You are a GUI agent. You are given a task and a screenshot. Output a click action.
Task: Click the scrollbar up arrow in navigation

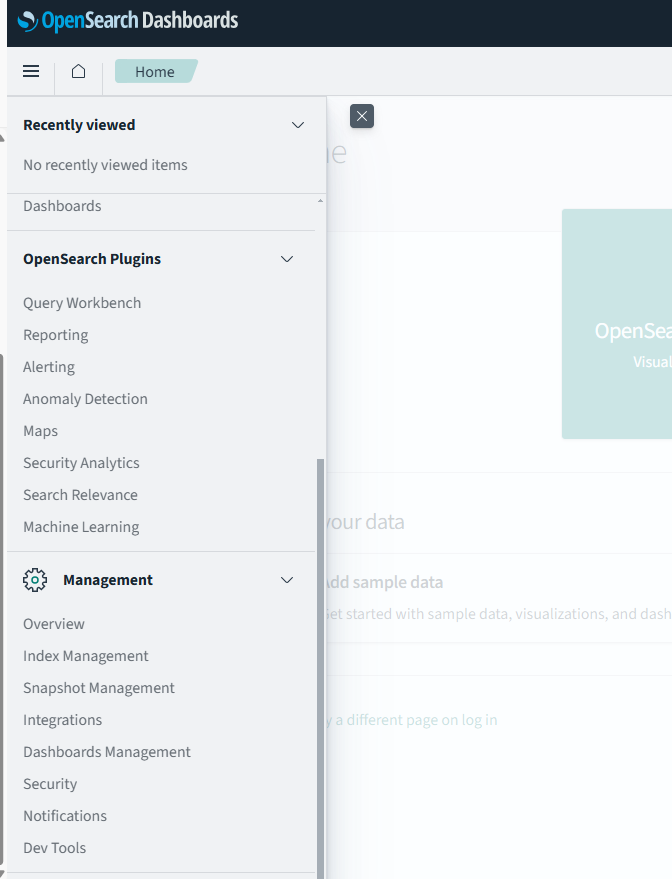[x=321, y=200]
